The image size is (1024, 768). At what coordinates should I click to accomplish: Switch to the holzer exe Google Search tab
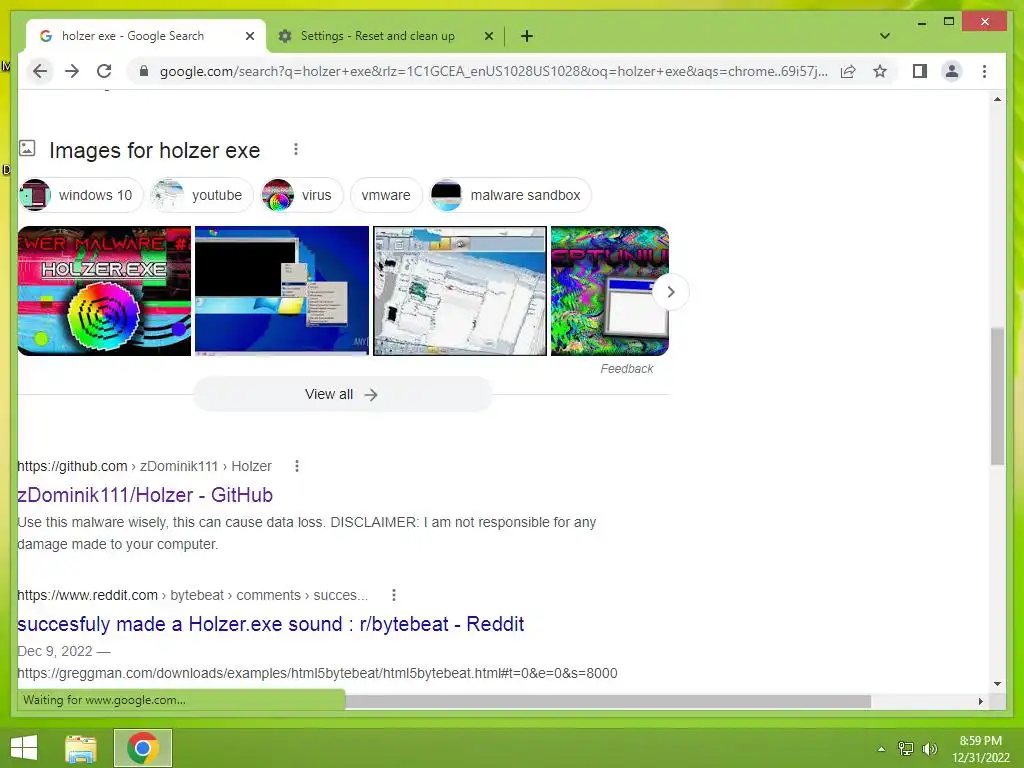pos(133,36)
